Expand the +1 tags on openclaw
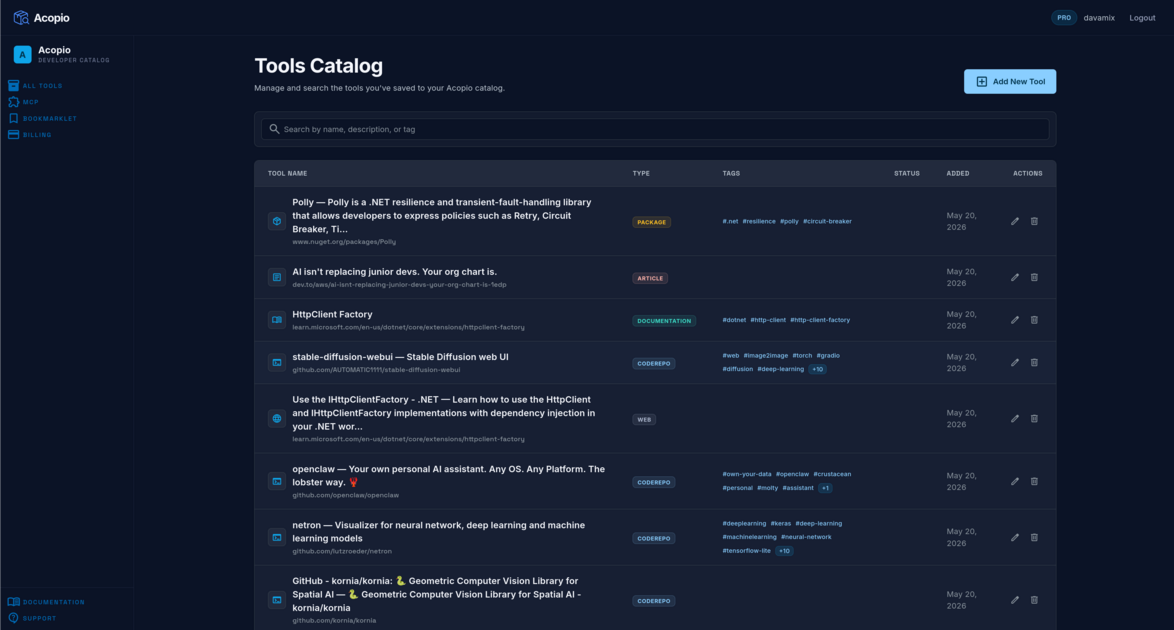The height and width of the screenshot is (630, 1174). pyautogui.click(x=825, y=488)
